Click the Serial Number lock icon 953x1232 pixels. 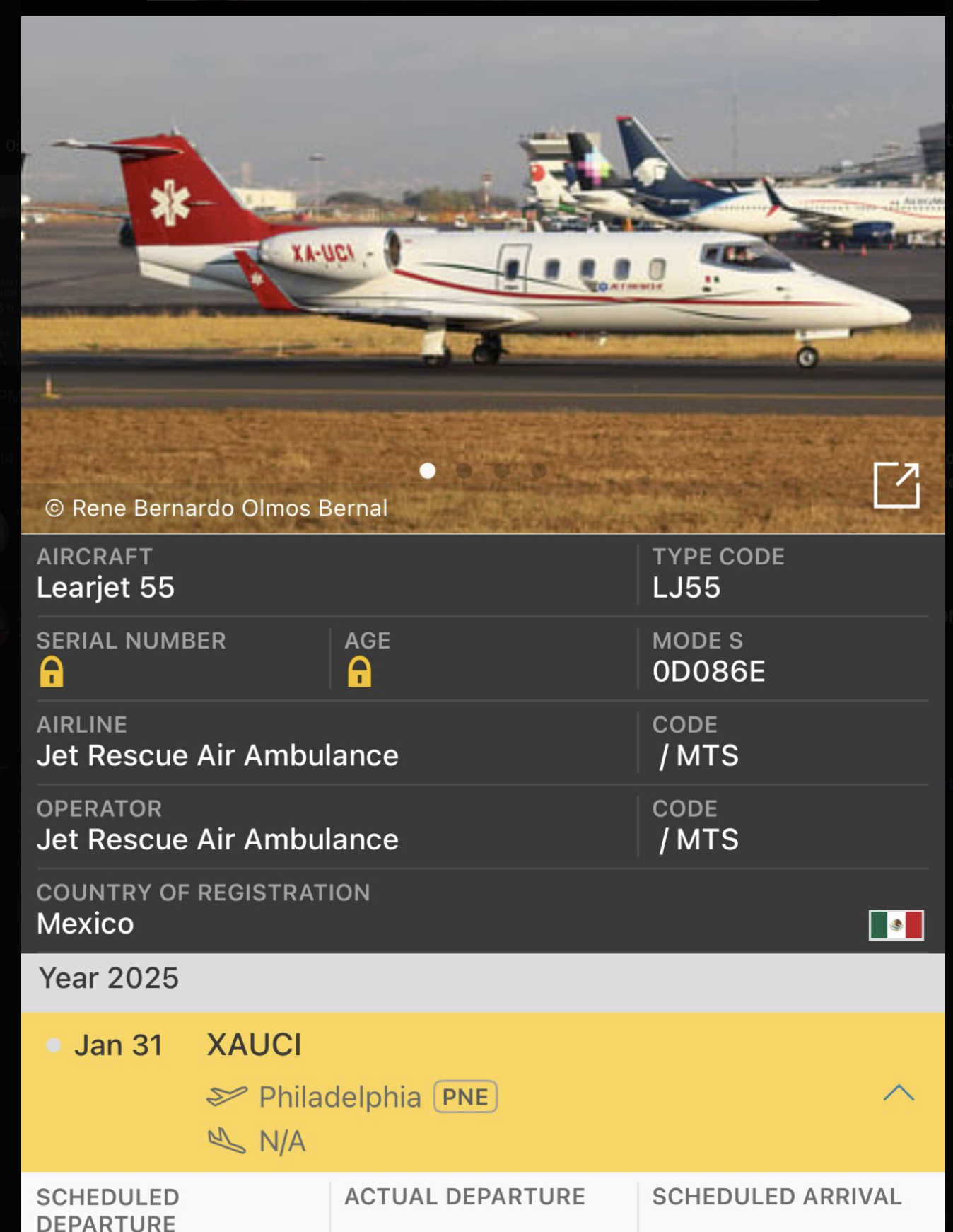pyautogui.click(x=52, y=671)
